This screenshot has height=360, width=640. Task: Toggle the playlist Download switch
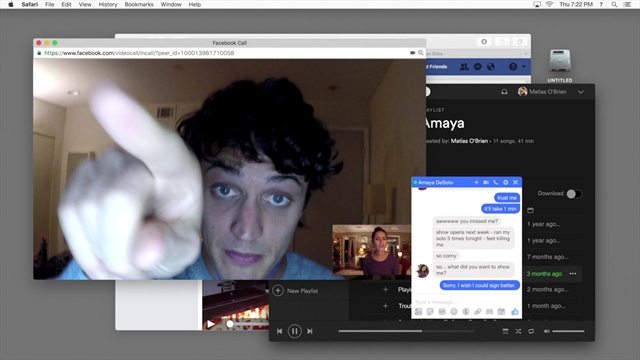point(574,194)
